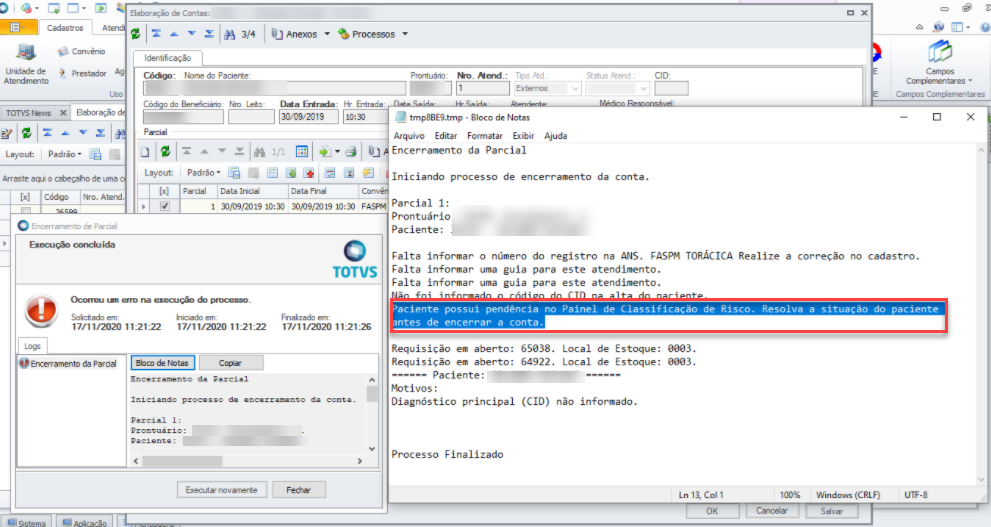
Task: Go to first record in main window toolbar
Action: click(47, 133)
